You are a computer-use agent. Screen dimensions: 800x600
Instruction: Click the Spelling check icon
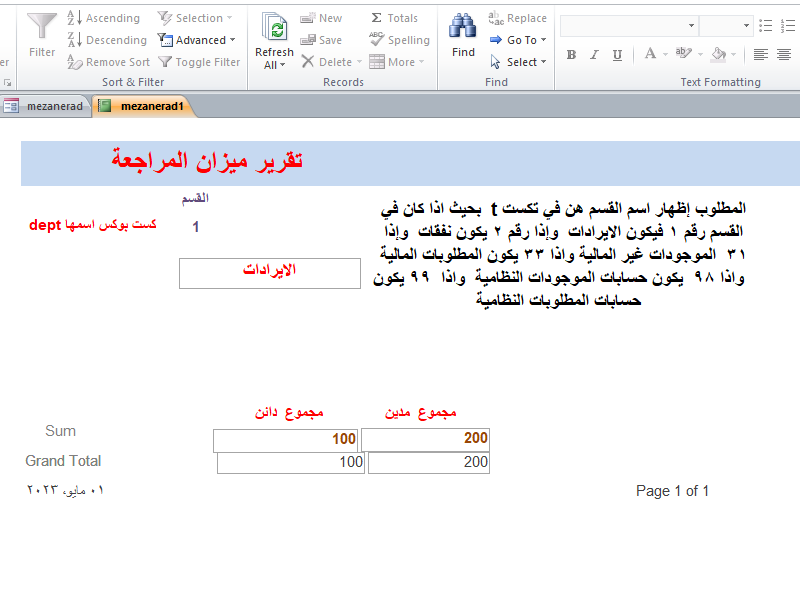pyautogui.click(x=399, y=40)
